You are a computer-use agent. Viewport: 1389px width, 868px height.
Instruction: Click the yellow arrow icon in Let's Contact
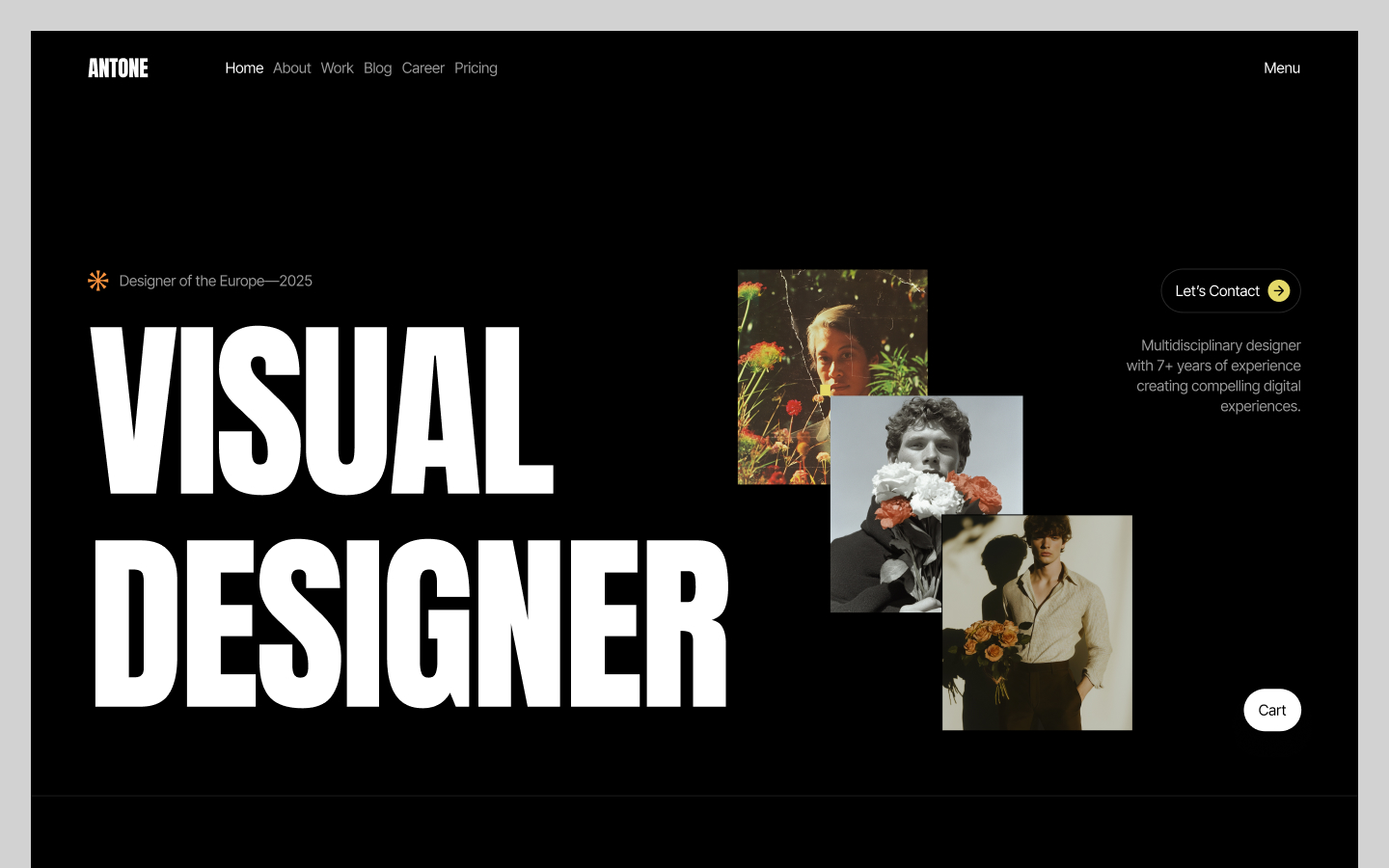[x=1279, y=291]
